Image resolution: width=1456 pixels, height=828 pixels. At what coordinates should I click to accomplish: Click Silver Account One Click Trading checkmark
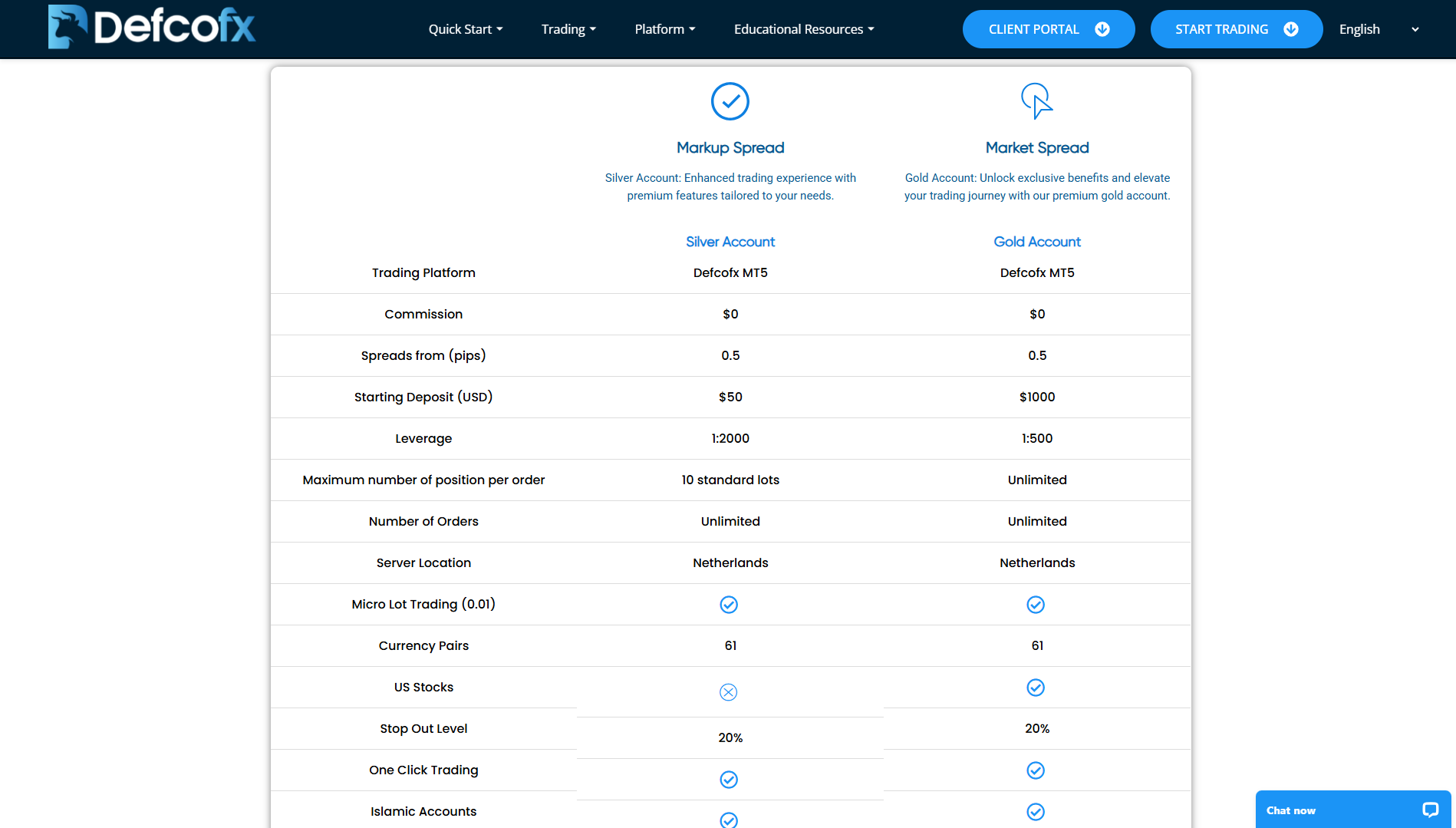coord(729,780)
